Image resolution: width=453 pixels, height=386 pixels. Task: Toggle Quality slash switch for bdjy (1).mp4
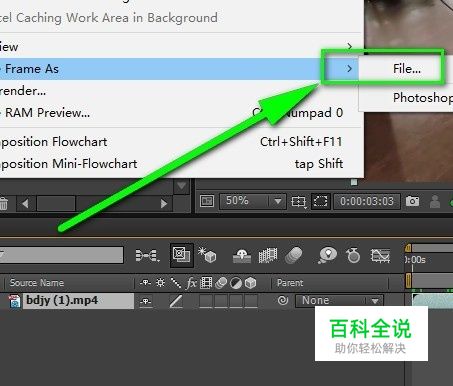[176, 301]
